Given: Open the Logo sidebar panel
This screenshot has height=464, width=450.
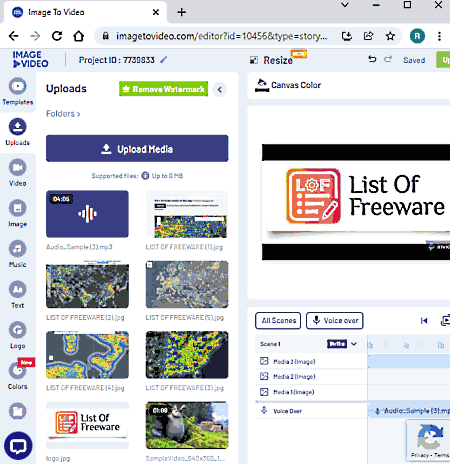Looking at the screenshot, I should click(17, 335).
